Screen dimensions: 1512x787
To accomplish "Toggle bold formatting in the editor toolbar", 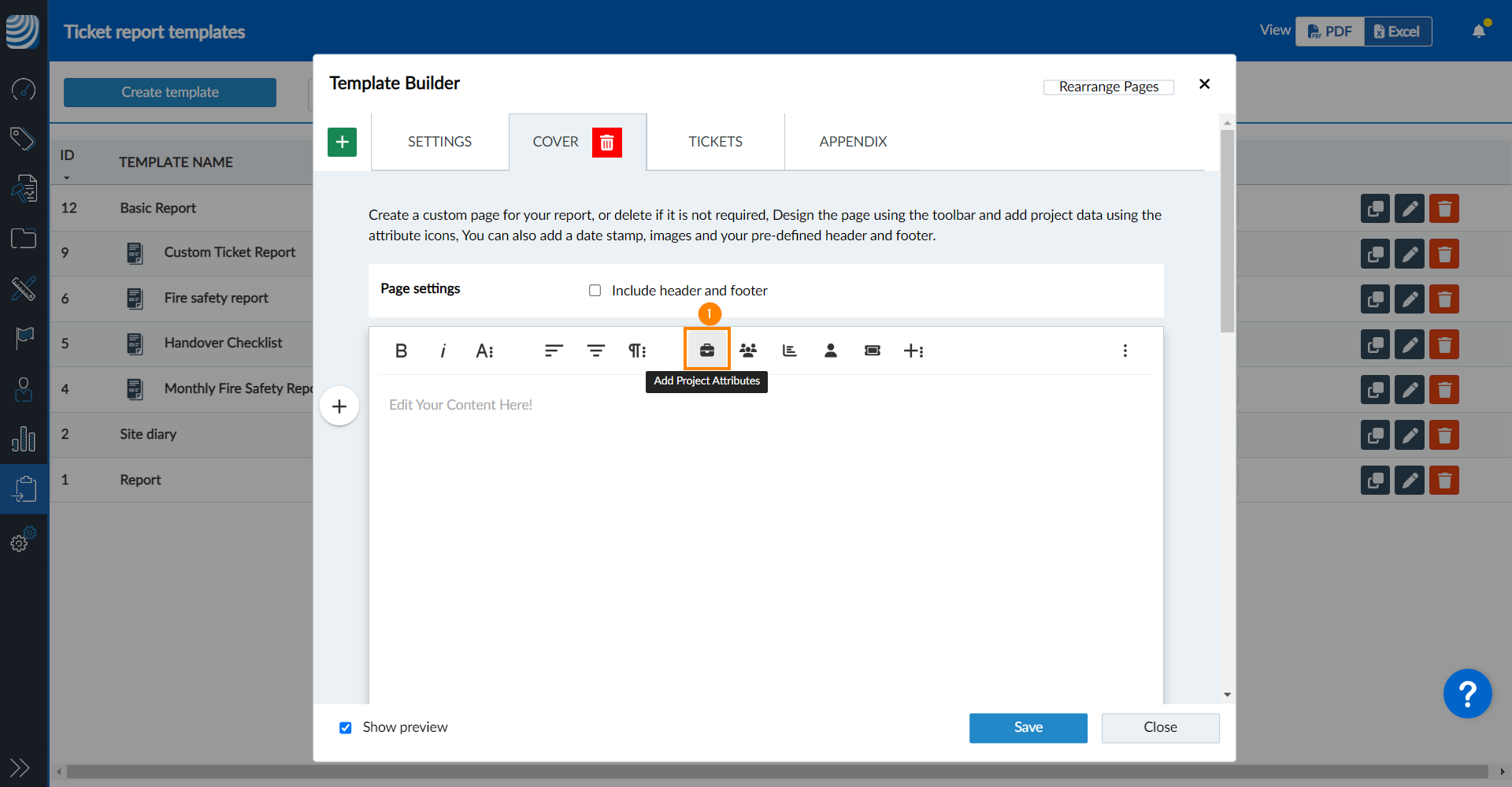I will (x=401, y=351).
